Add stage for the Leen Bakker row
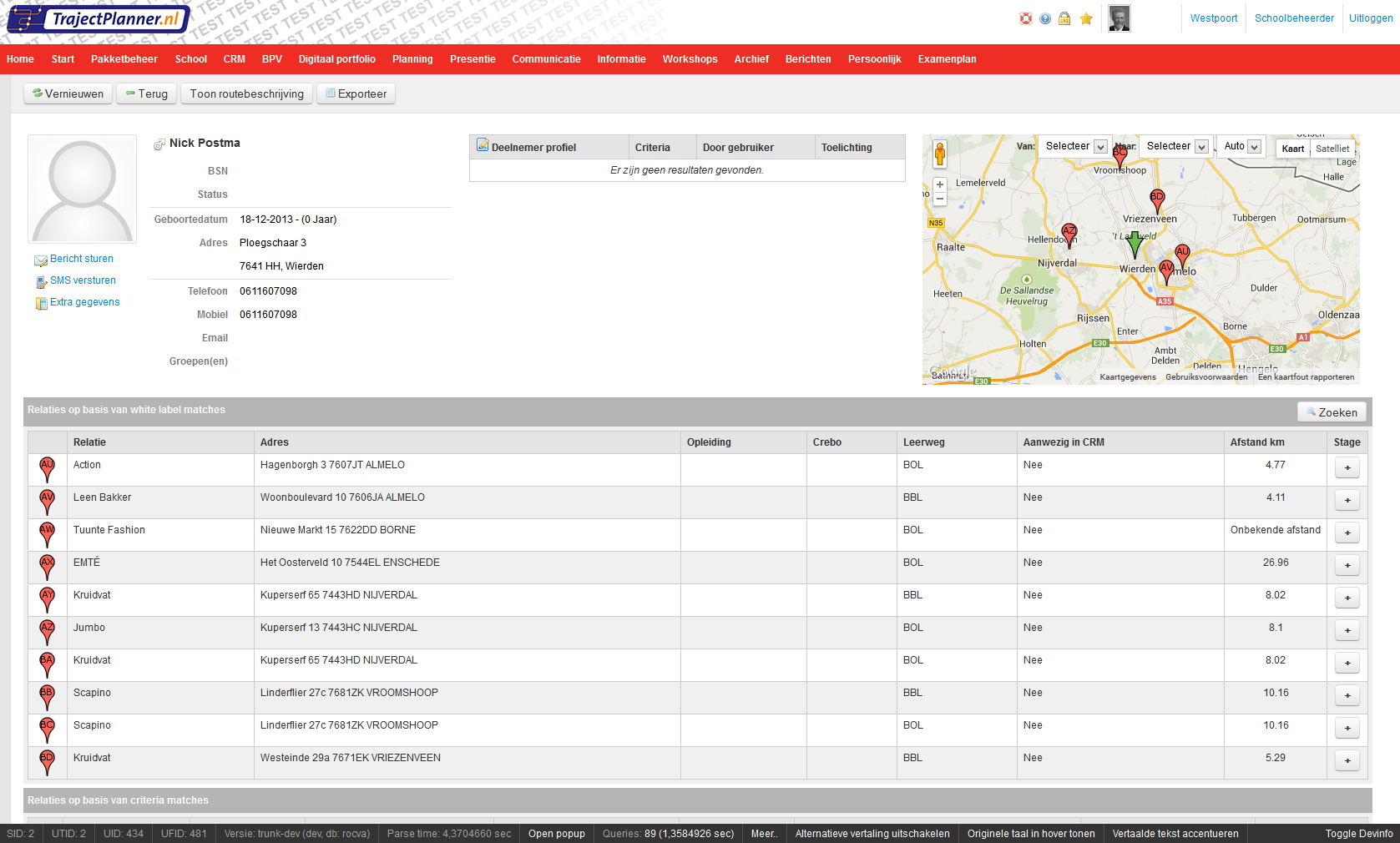Viewport: 1400px width, 843px height. pos(1347,500)
